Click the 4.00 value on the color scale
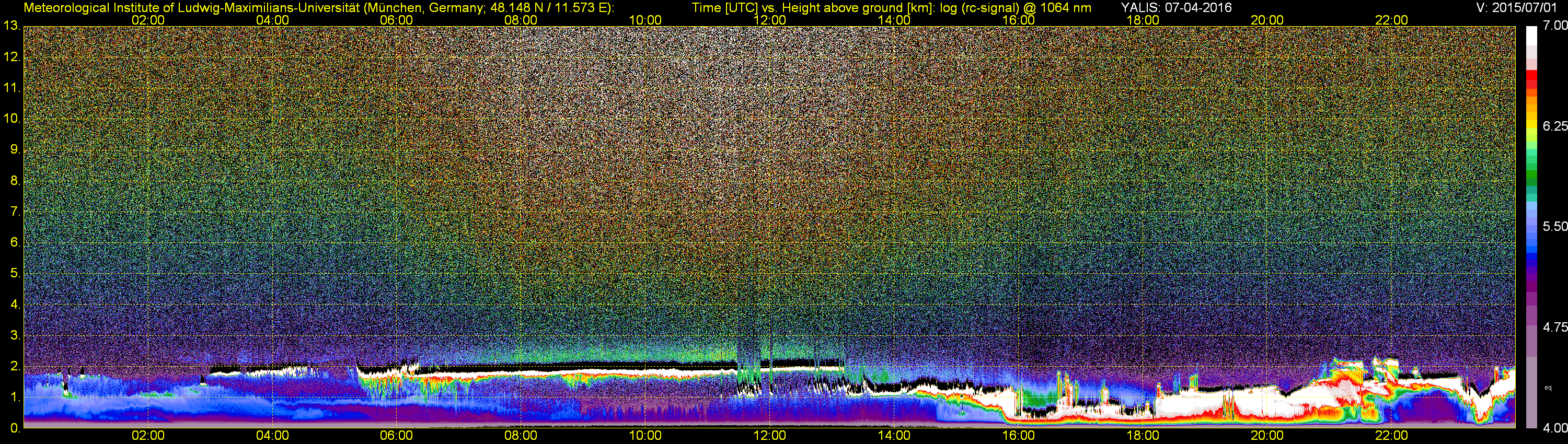The image size is (1568, 444). pos(1555,428)
